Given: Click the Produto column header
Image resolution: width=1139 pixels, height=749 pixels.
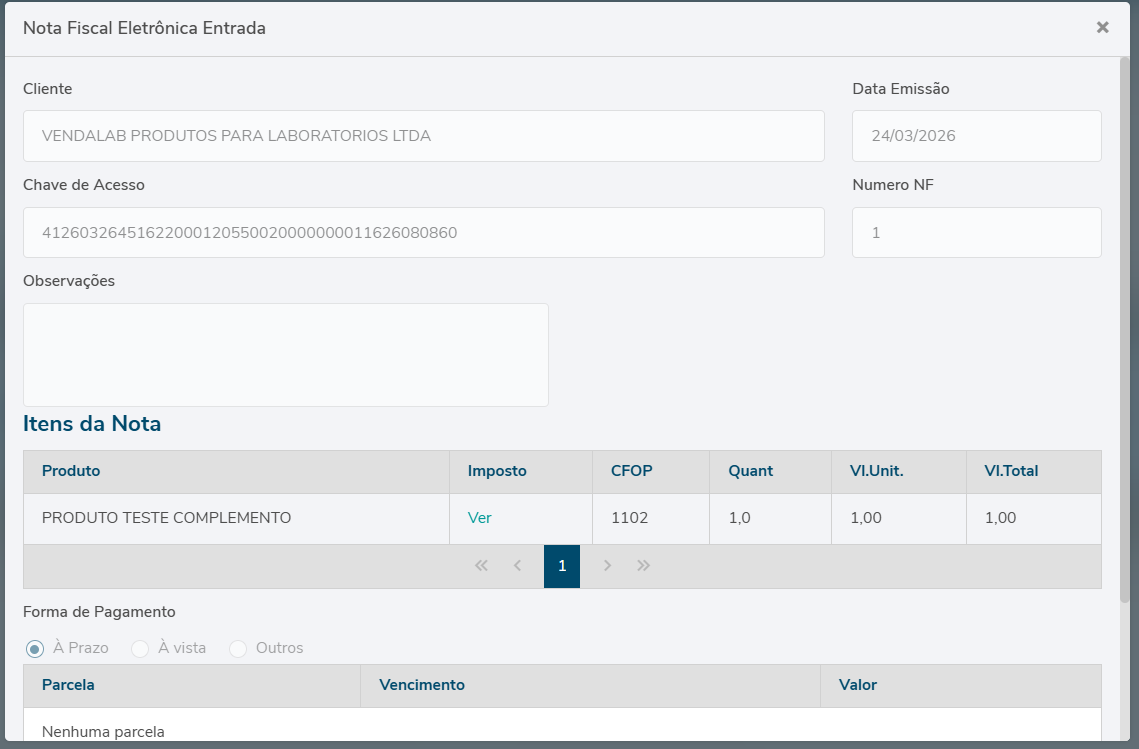Looking at the screenshot, I should tap(71, 471).
